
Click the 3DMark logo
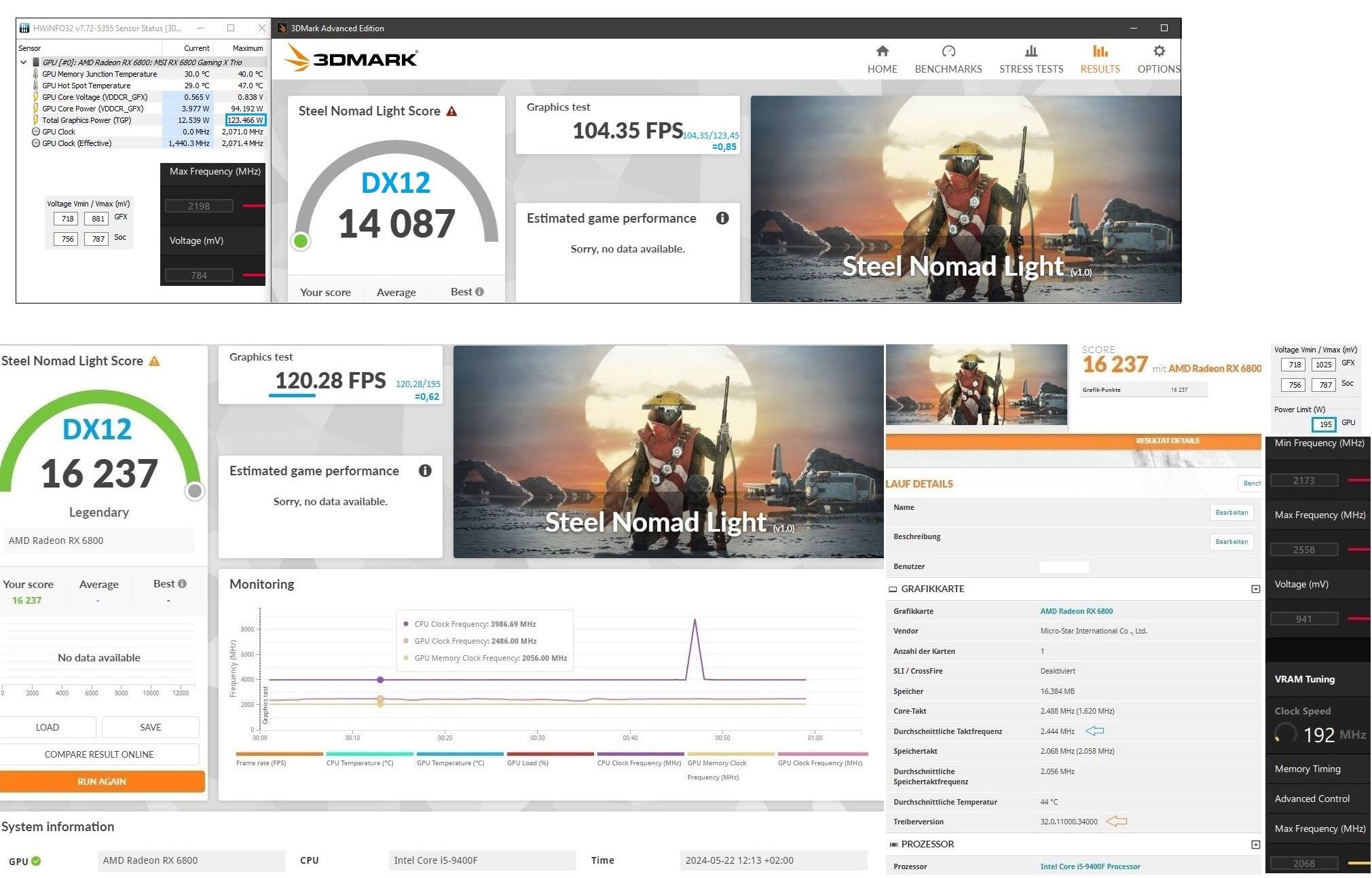tap(350, 58)
